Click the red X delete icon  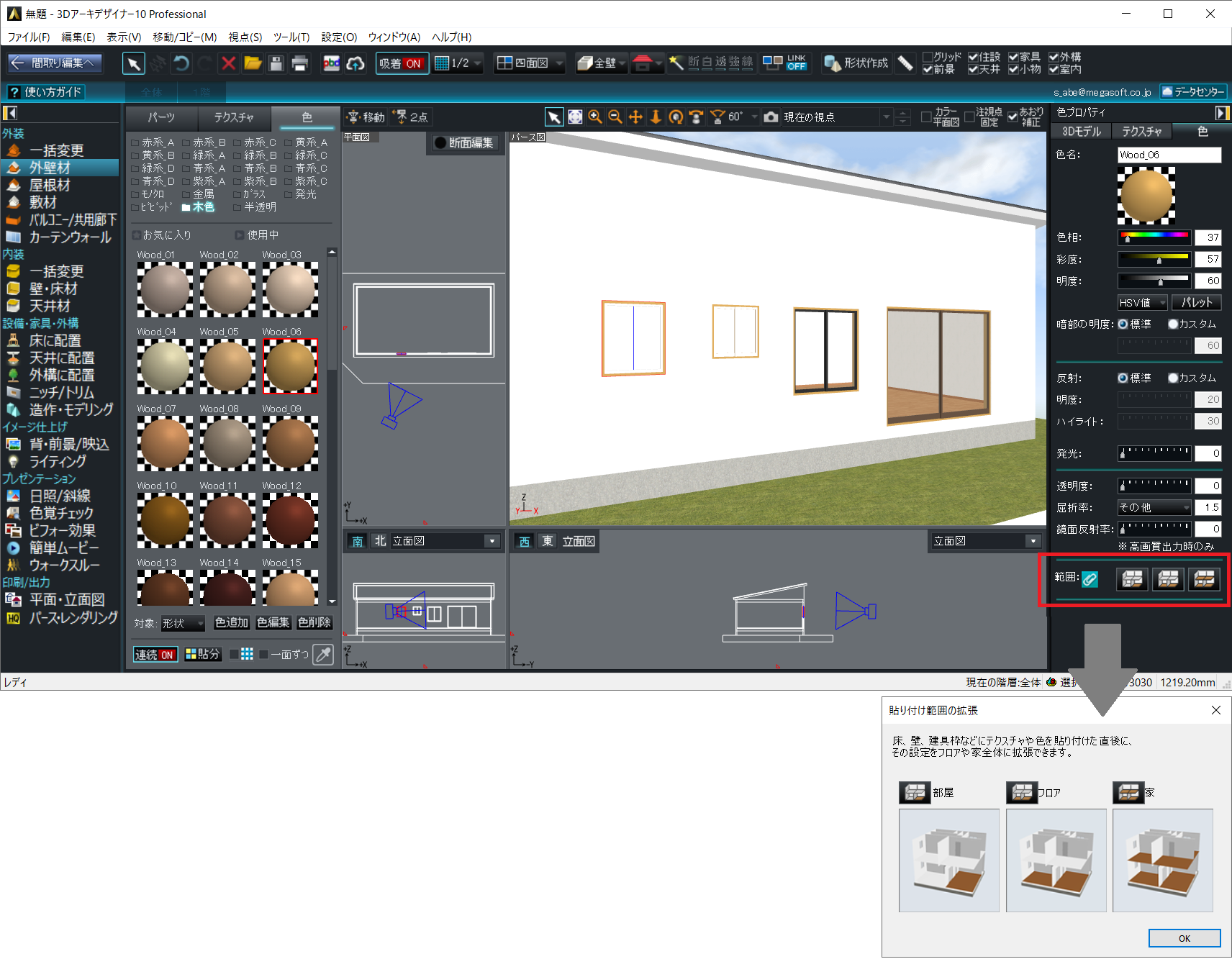tap(229, 63)
